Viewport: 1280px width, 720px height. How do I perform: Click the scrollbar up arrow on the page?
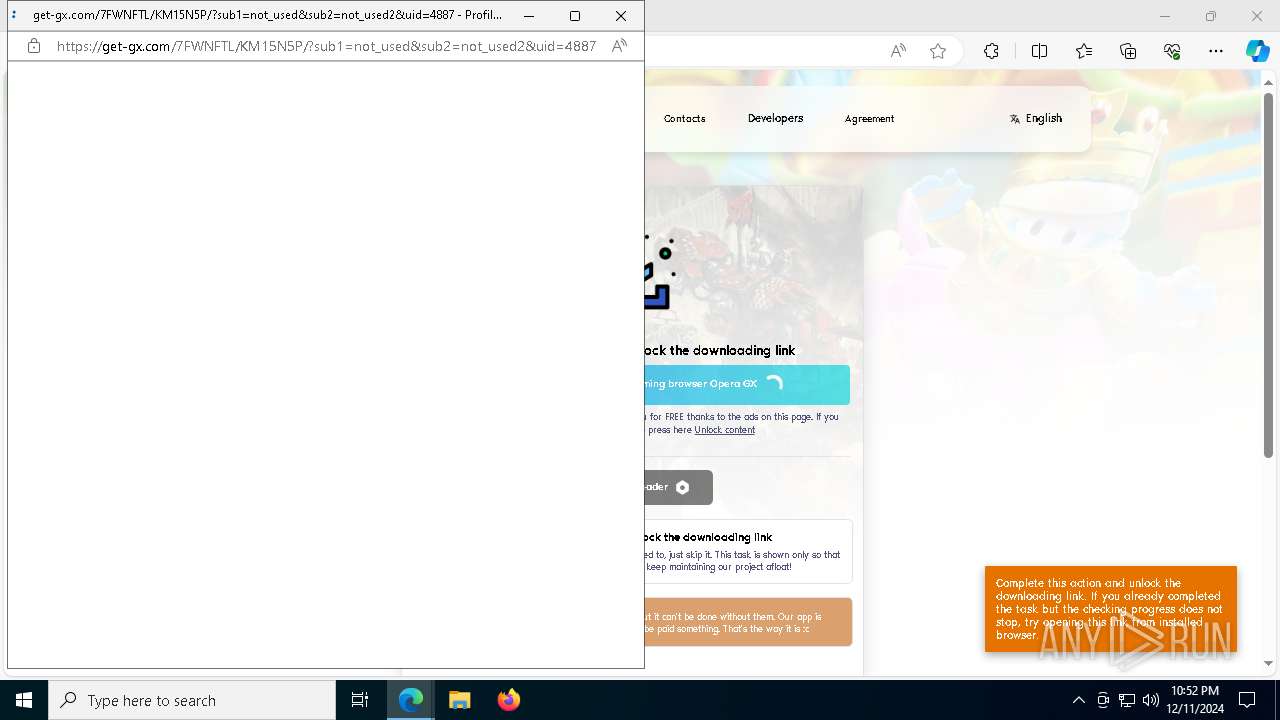tap(1269, 82)
